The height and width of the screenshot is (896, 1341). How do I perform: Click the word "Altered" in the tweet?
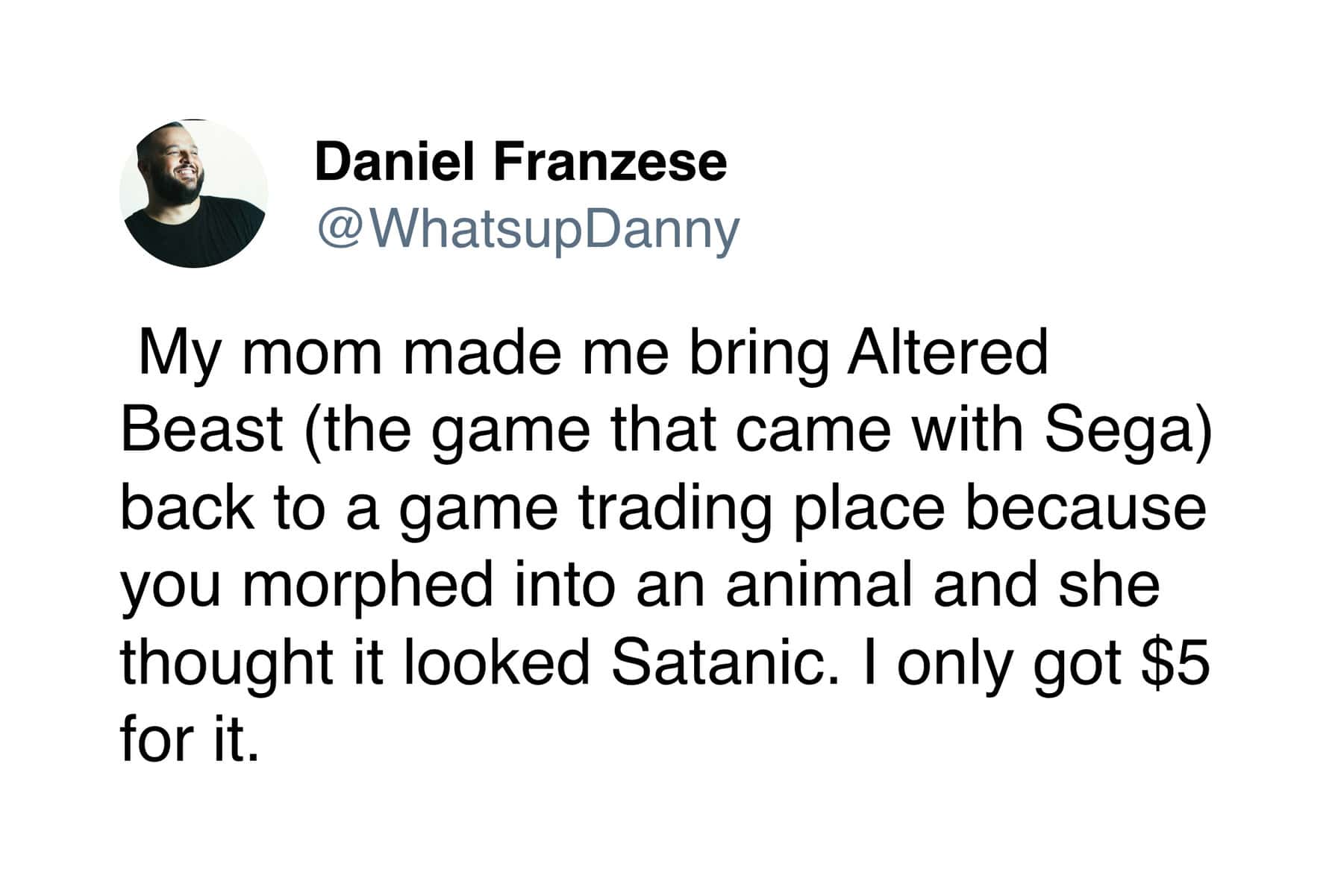point(947,353)
